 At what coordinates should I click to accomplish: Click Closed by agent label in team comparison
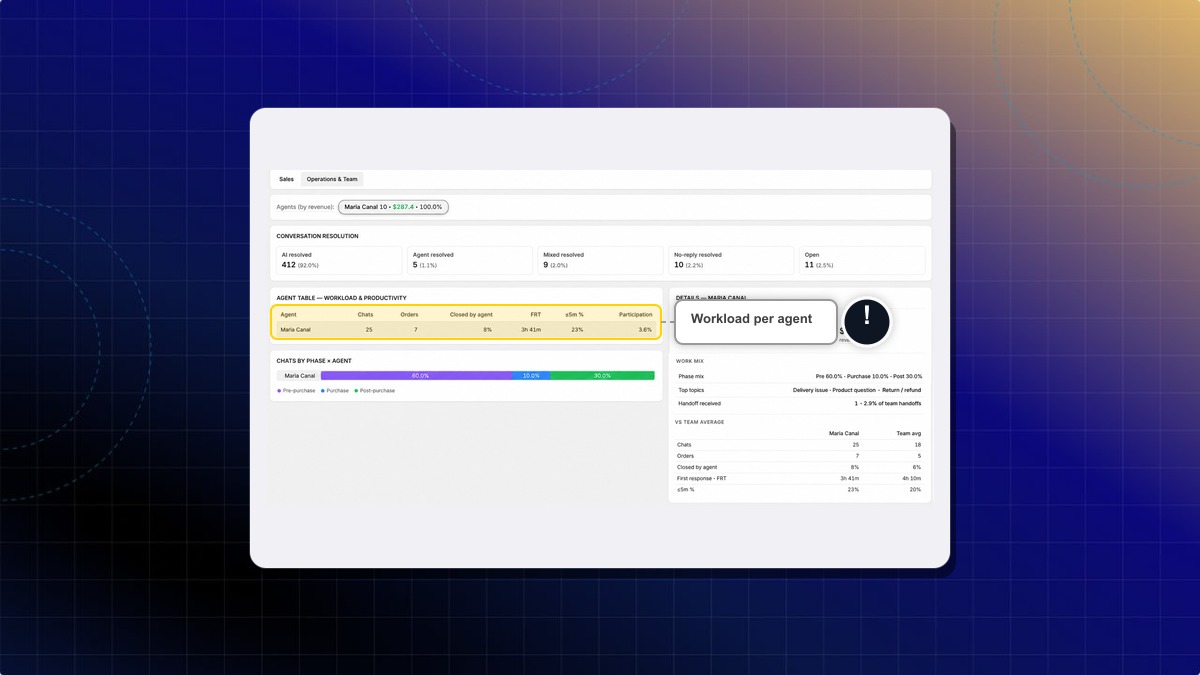pos(698,467)
